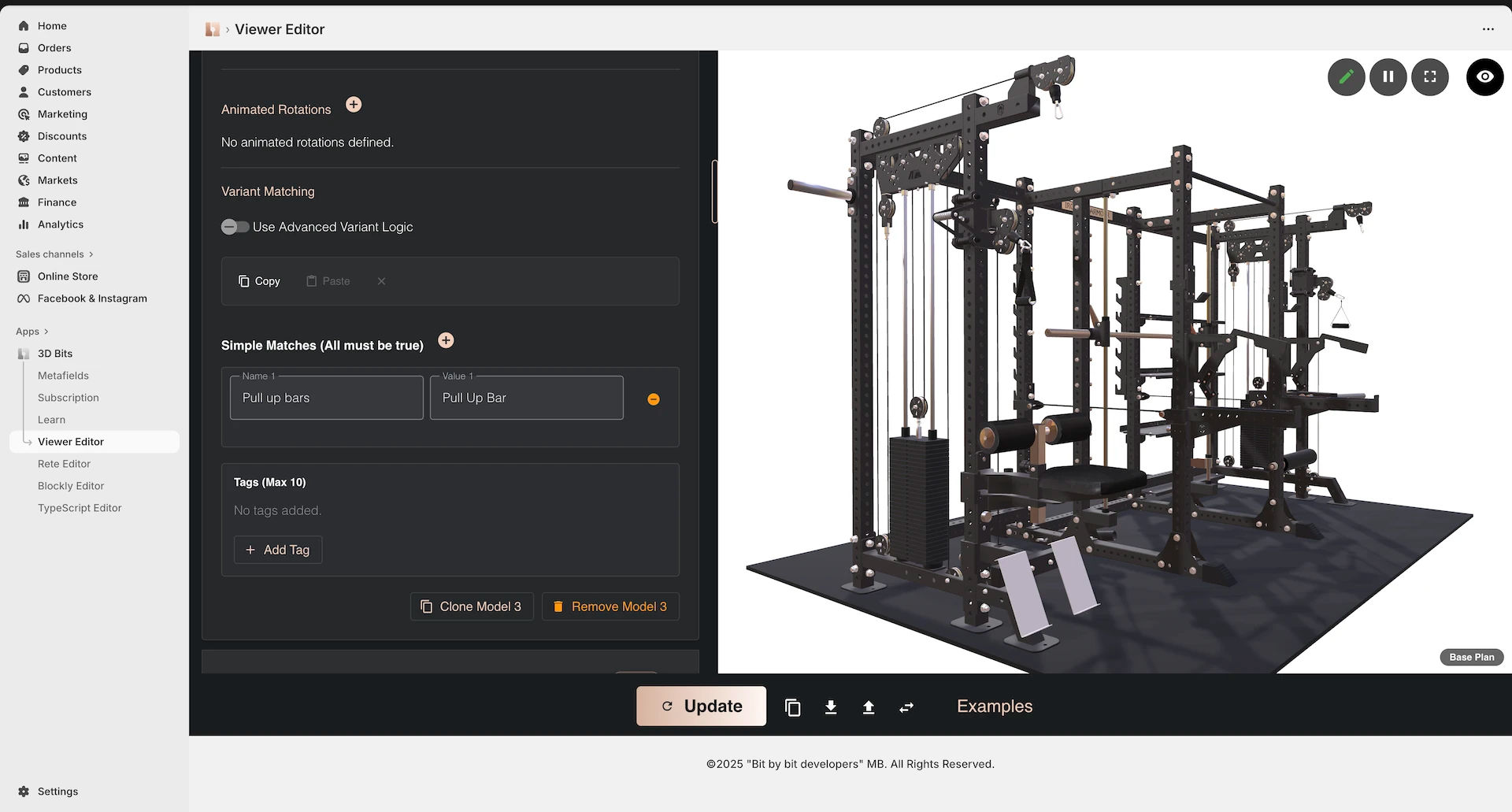Add a new Animated Rotation
Viewport: 1512px width, 812px height.
point(354,104)
